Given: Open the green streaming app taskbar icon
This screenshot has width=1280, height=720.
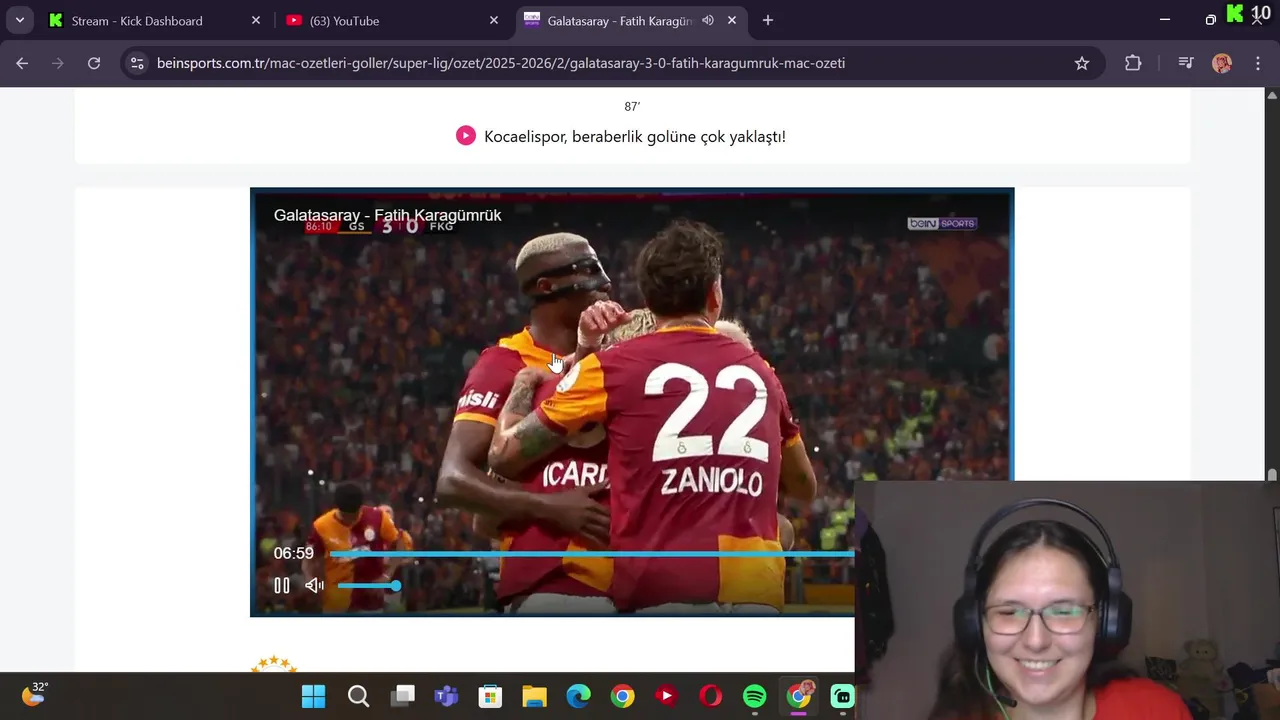Looking at the screenshot, I should (843, 696).
